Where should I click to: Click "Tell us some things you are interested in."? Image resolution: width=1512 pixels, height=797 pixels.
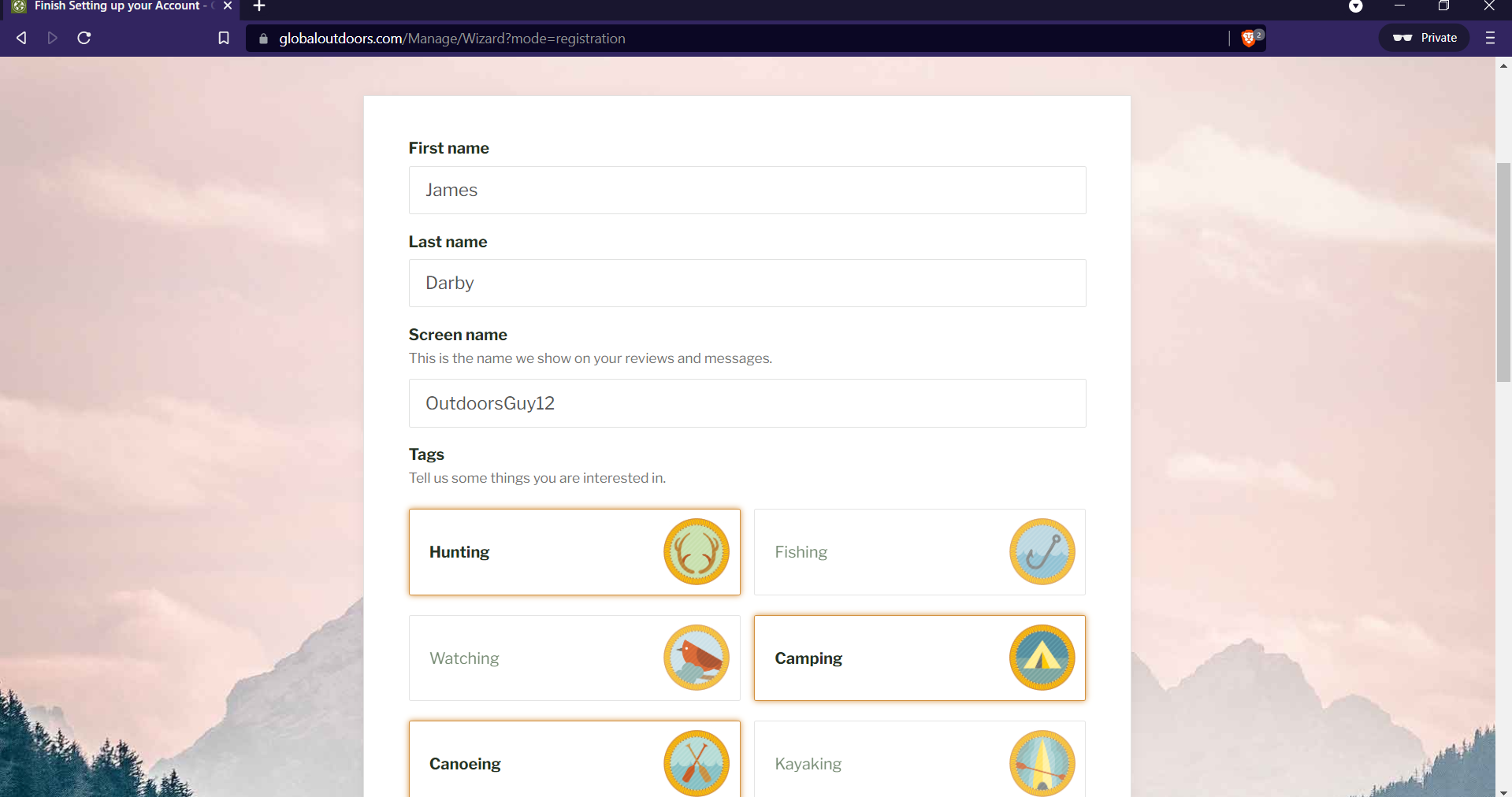(537, 478)
